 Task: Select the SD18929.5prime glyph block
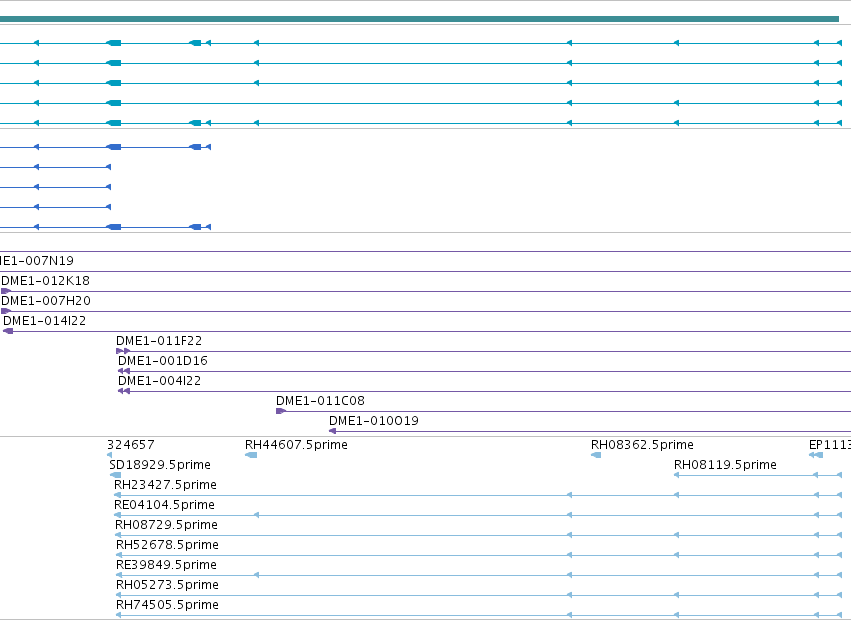point(115,475)
